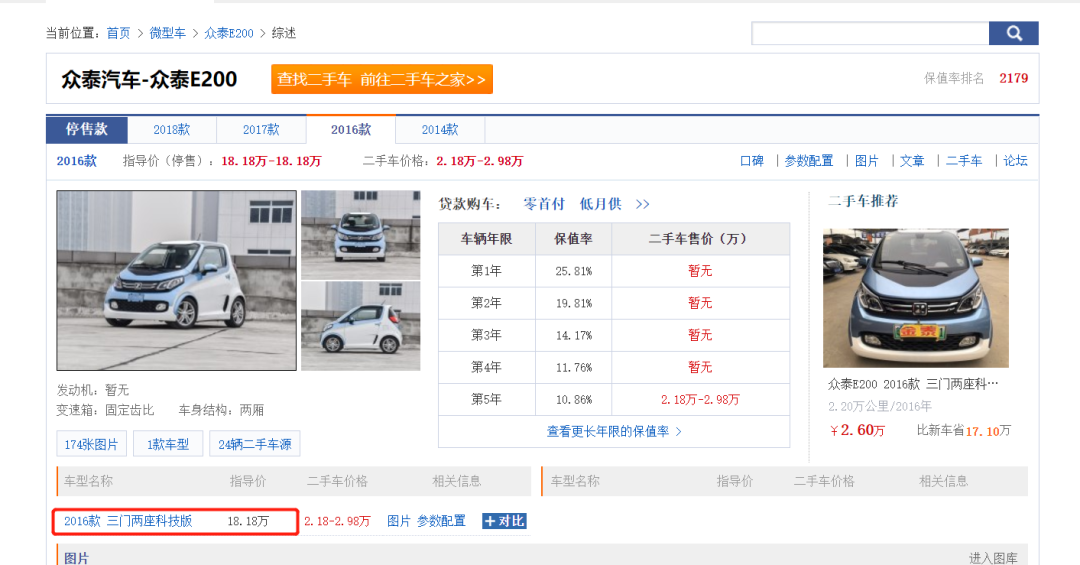This screenshot has height=565, width=1080.
Task: Click the >> arrows after 低月供
Action: tap(643, 204)
